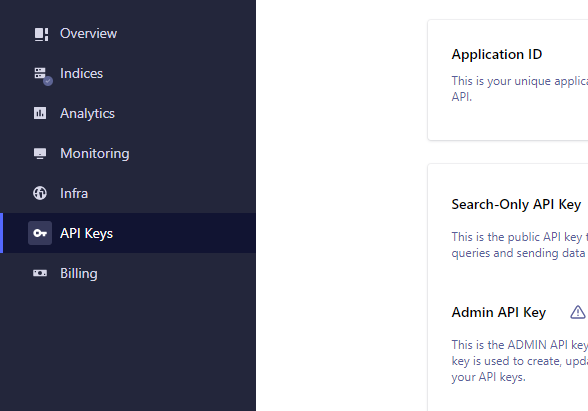Open the Infra sidebar text
Screen dimensions: 588x411
coord(74,194)
